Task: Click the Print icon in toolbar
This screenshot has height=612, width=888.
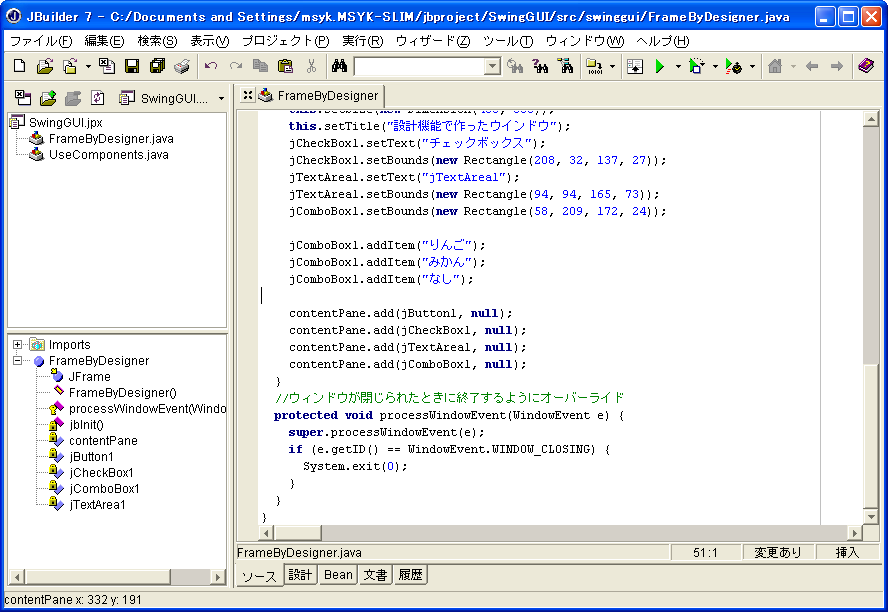Action: click(182, 66)
